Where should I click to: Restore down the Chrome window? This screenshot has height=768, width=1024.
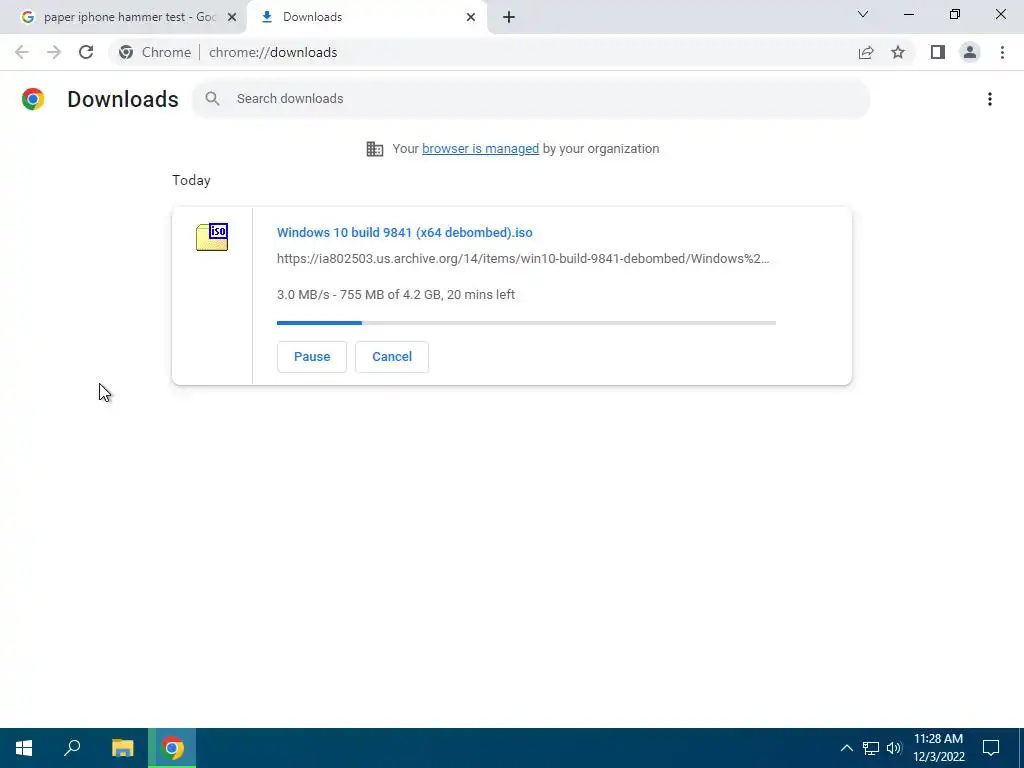pyautogui.click(x=955, y=14)
